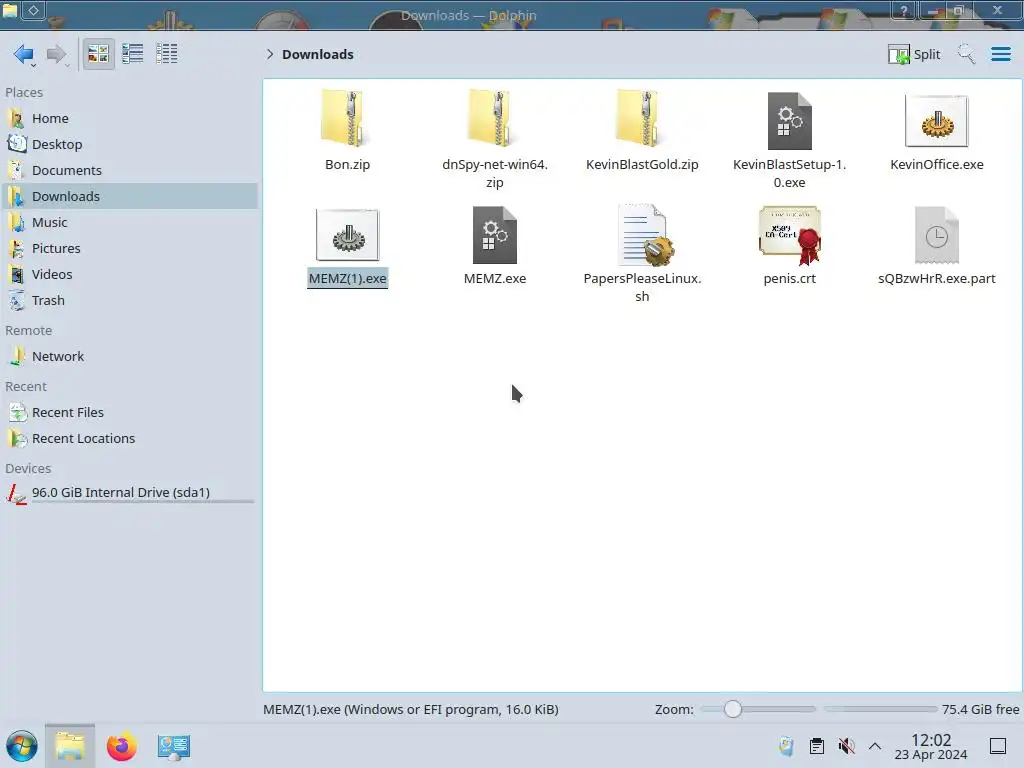Screen dimensions: 1024x768
Task: Switch to Icons view mode
Action: pos(98,54)
